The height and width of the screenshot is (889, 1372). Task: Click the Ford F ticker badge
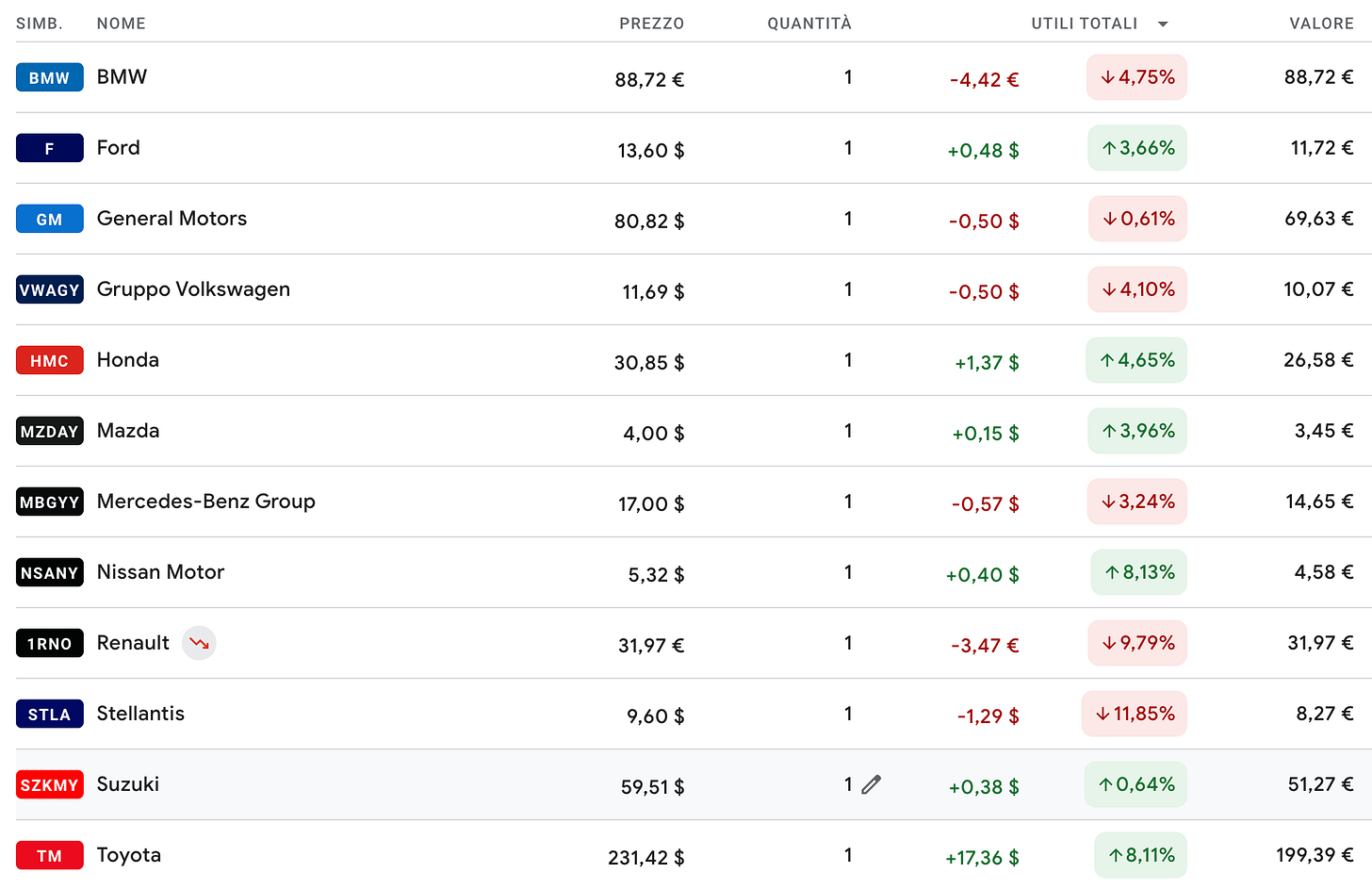pyautogui.click(x=50, y=148)
